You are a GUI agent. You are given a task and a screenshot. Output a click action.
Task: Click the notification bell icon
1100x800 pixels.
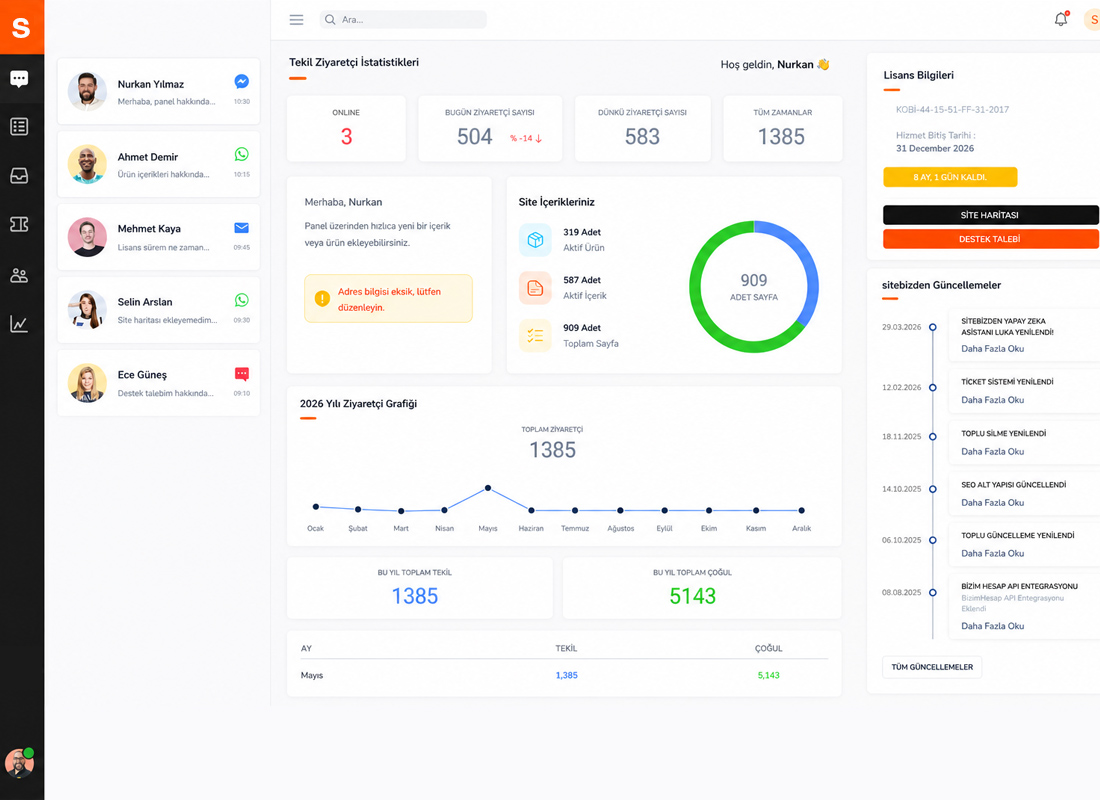1061,19
